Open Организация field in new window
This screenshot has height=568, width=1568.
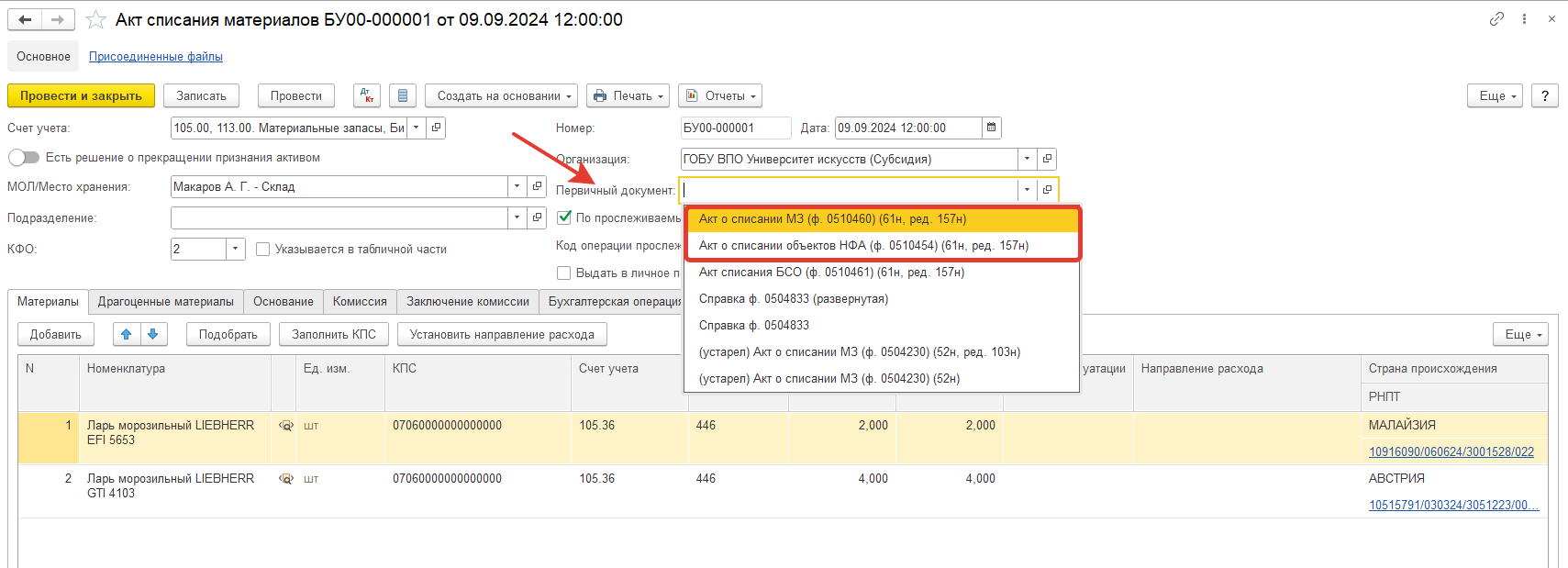(1047, 159)
